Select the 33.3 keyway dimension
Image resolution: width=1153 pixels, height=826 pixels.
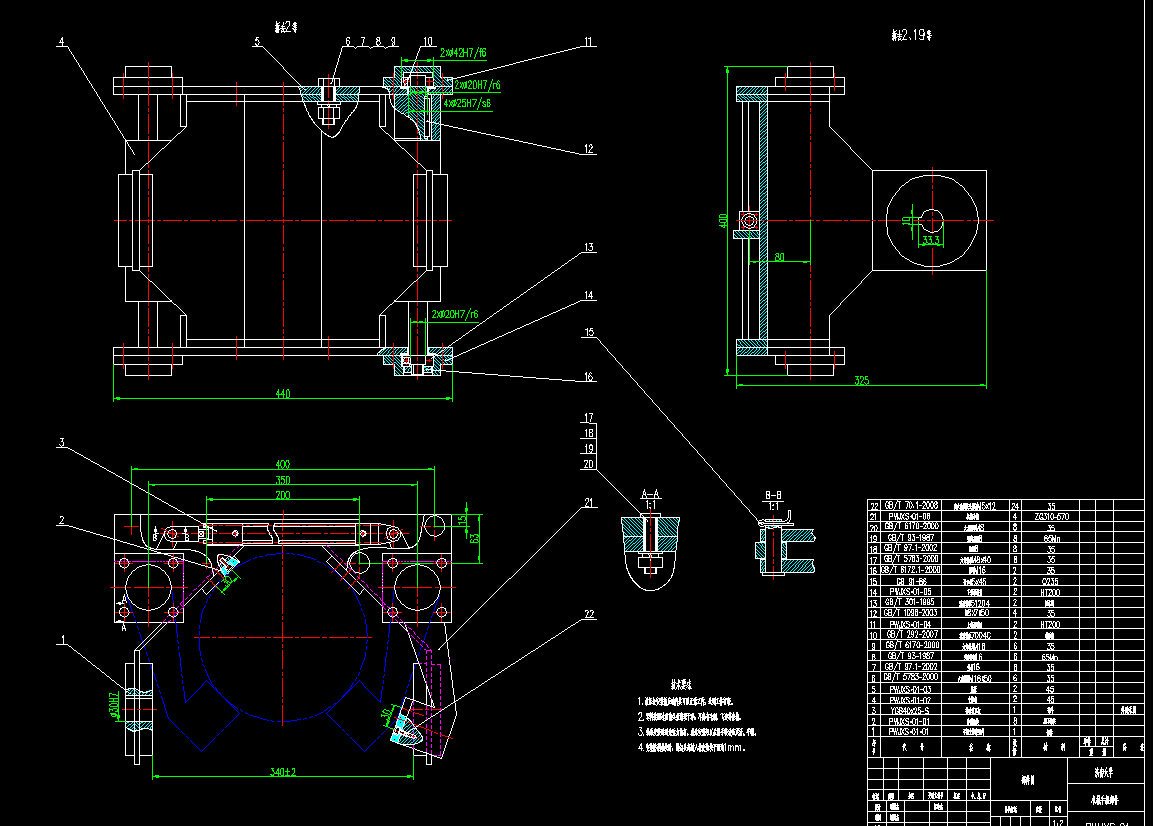[931, 240]
